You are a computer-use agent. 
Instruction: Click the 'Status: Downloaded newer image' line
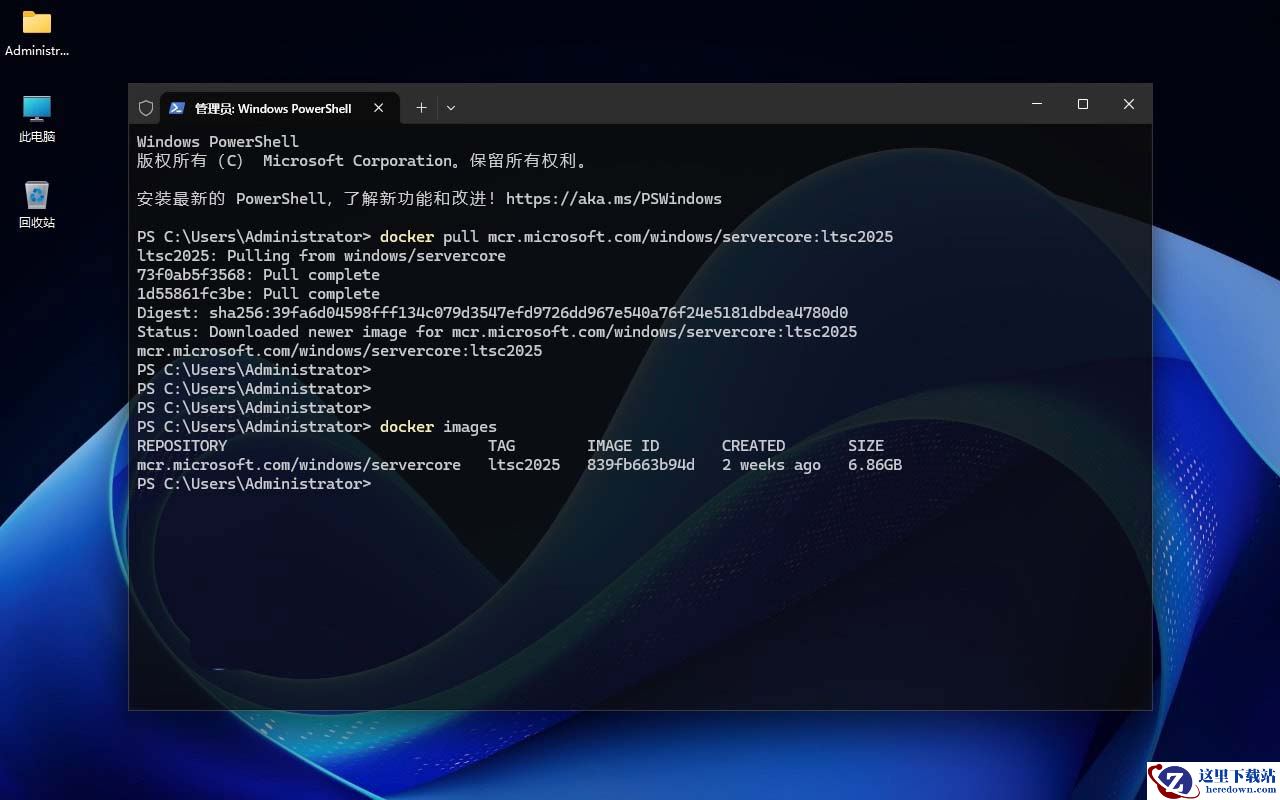coord(497,332)
